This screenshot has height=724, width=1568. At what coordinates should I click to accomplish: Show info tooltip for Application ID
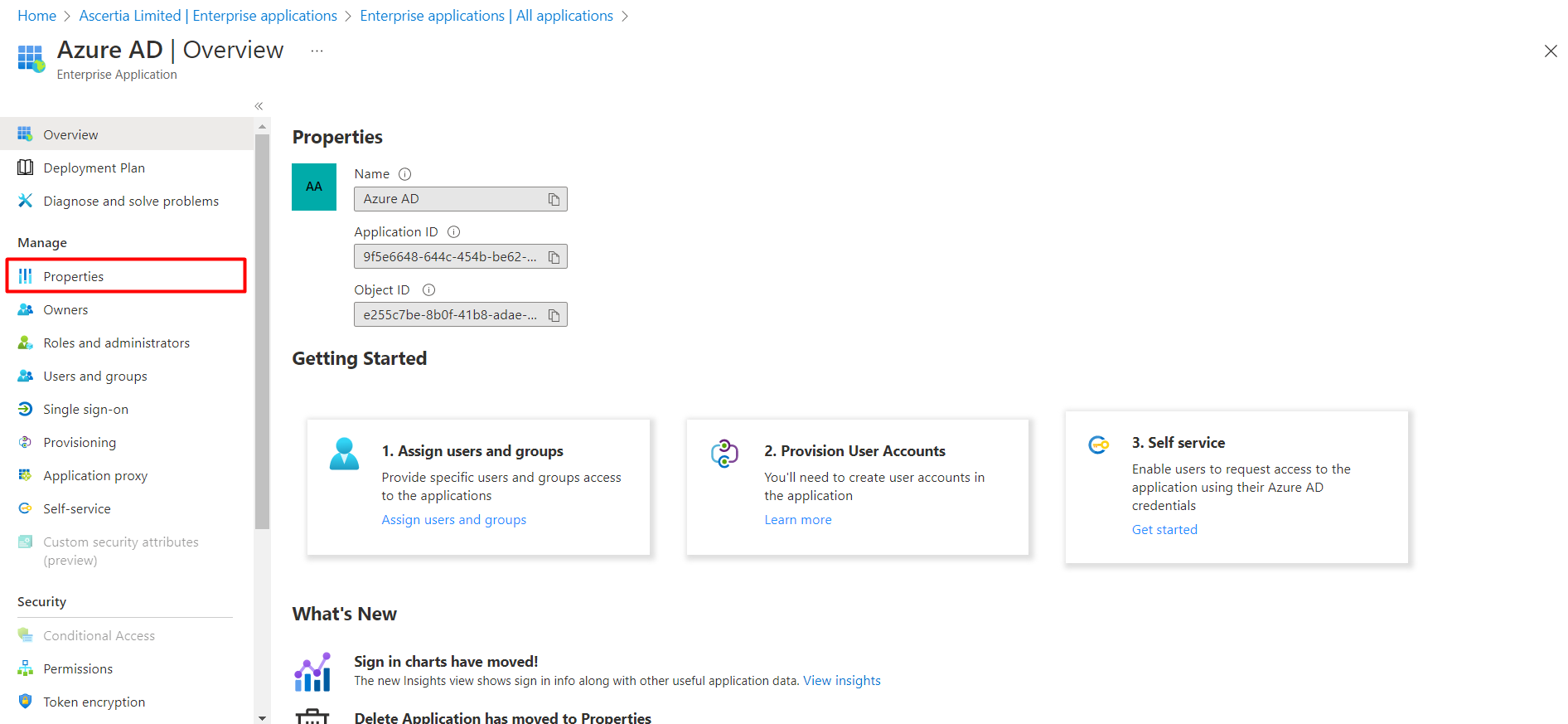click(x=453, y=232)
